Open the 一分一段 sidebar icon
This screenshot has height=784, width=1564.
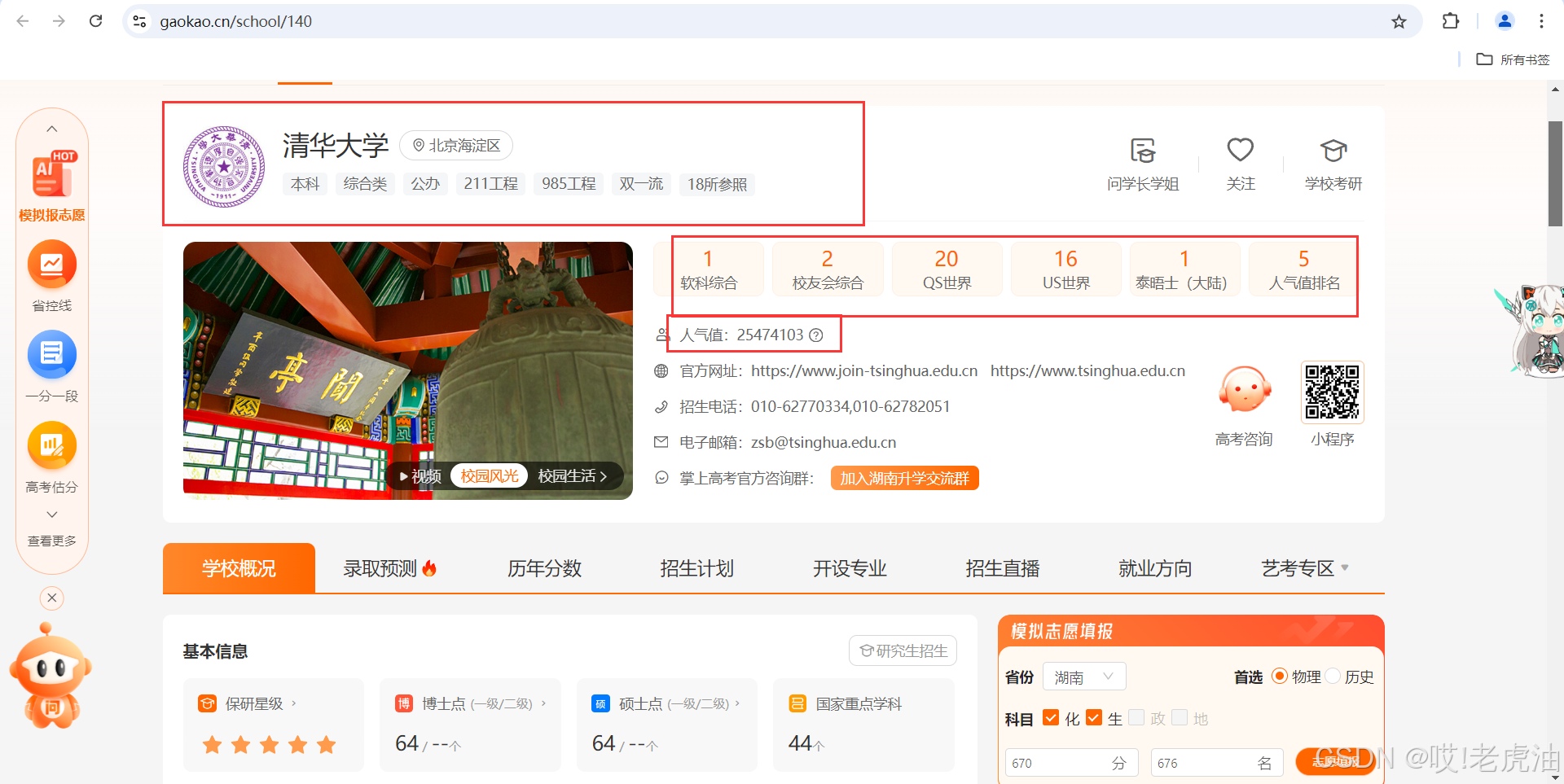coord(52,354)
